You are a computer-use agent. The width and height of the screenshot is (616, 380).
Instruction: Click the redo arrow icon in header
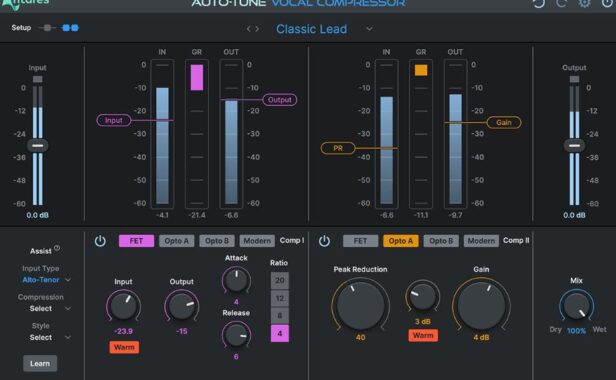pos(561,3)
